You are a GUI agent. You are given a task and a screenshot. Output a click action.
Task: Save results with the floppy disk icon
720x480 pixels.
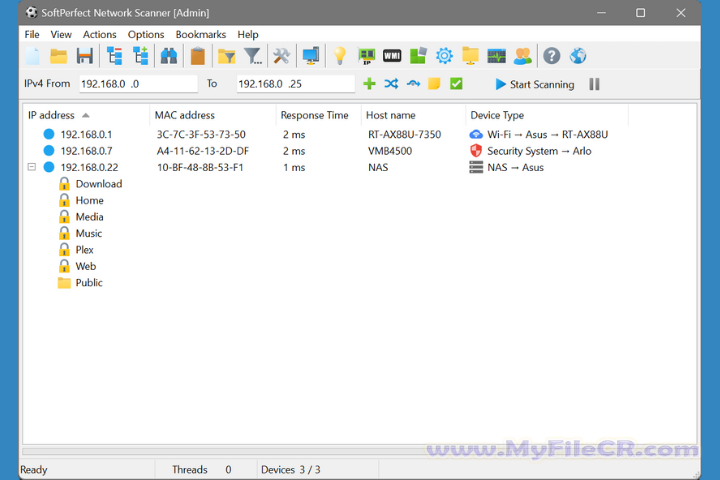(x=84, y=56)
